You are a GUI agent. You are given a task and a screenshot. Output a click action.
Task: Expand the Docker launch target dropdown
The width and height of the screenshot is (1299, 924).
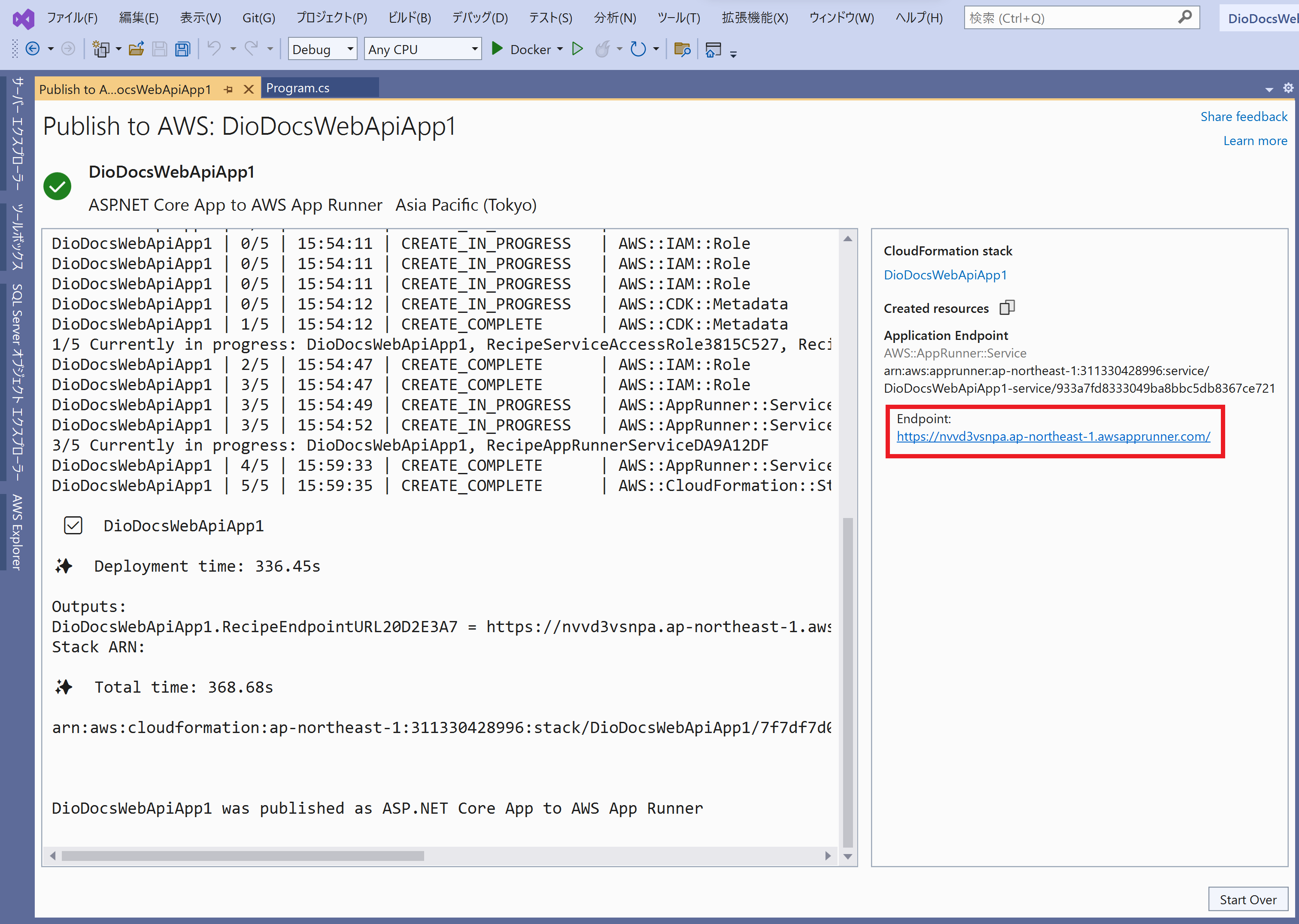[x=560, y=49]
